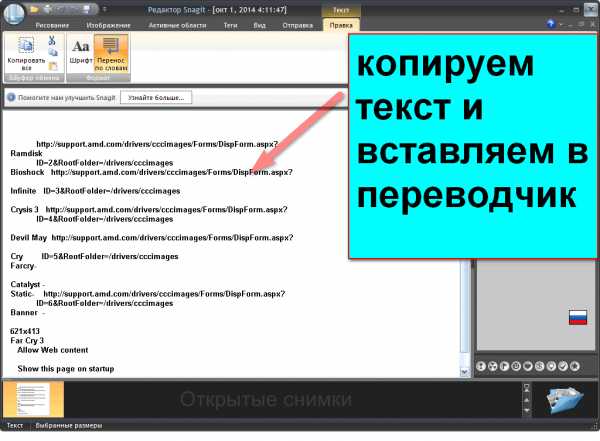This screenshot has width=600, height=441.
Task: Click the Cut scissors icon
Action: tap(52, 40)
